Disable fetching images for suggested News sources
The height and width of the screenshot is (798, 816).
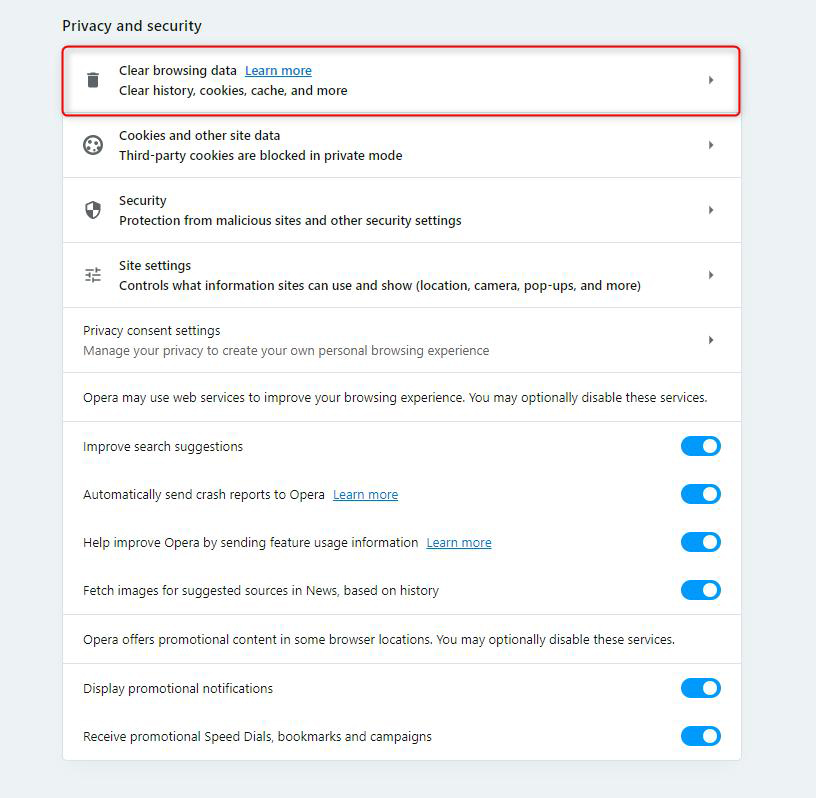(x=700, y=590)
